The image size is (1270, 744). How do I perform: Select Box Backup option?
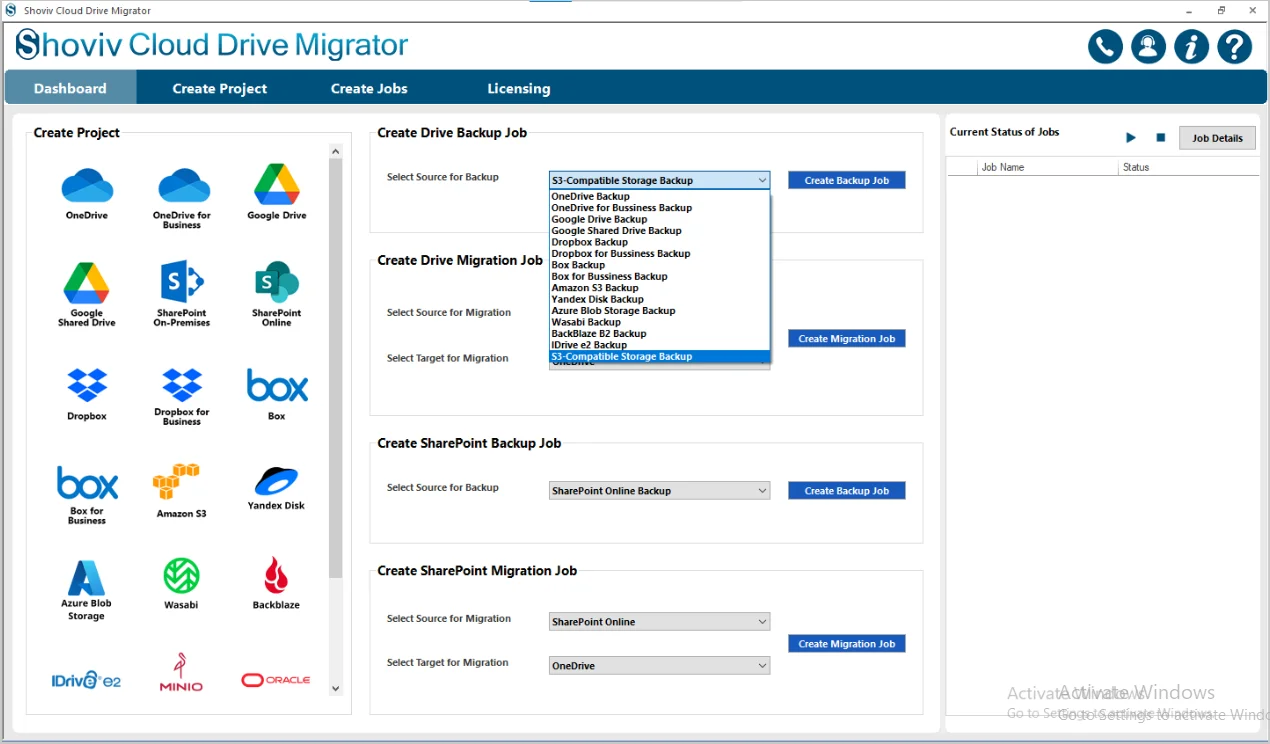pos(660,265)
